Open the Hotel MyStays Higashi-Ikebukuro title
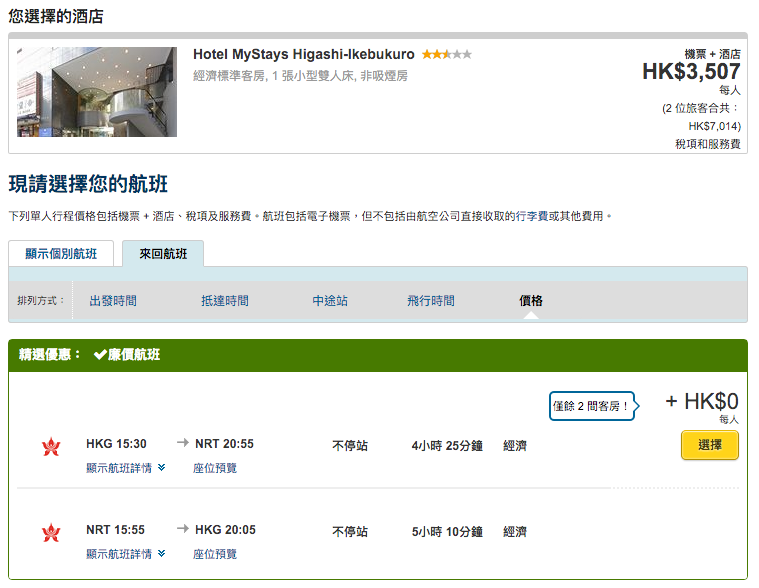759x588 pixels. click(x=304, y=54)
